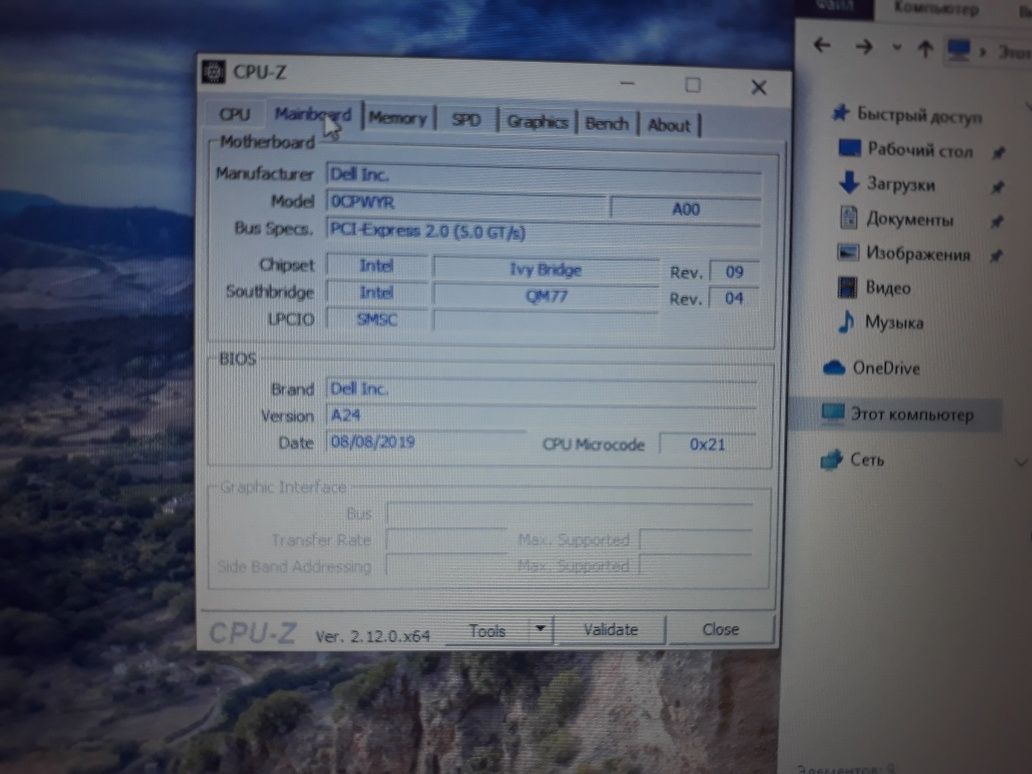Viewport: 1032px width, 774px height.
Task: Select Этот компьютер in Explorer sidebar
Action: tap(912, 415)
